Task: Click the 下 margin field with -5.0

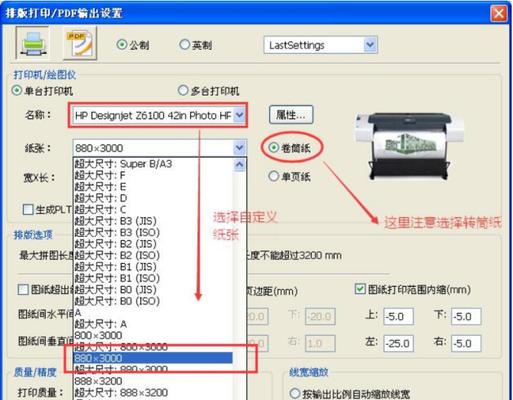Action: tap(466, 316)
